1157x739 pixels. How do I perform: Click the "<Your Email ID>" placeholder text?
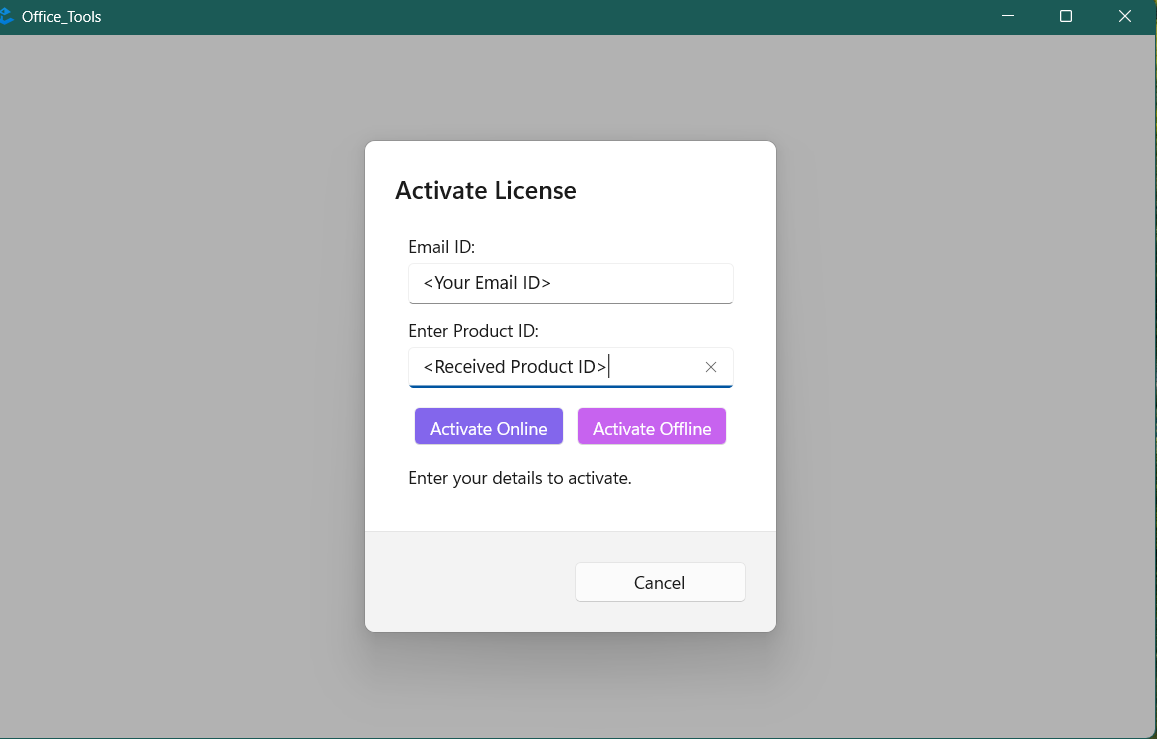pos(487,283)
